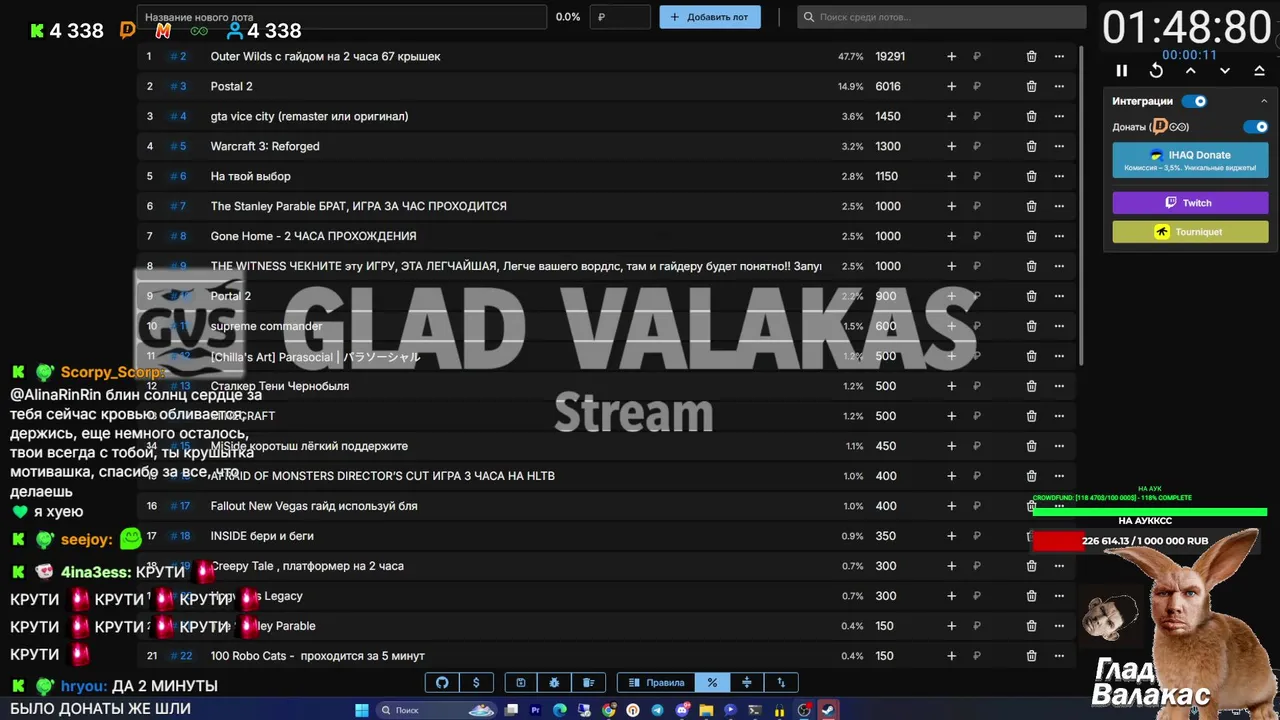The width and height of the screenshot is (1280, 720).
Task: Click the eject-style double-up timer icon
Action: click(x=1259, y=71)
